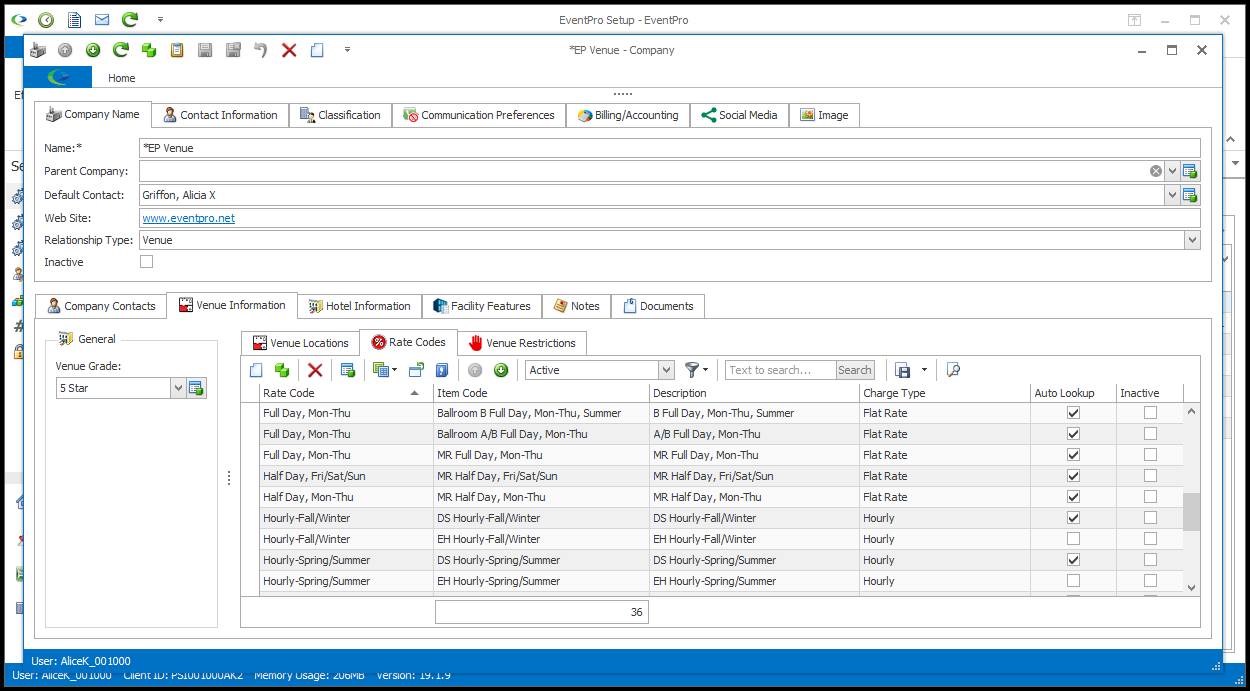This screenshot has height=691, width=1250.
Task: Click the green down-arrow icon in company toolbar
Action: pos(93,50)
